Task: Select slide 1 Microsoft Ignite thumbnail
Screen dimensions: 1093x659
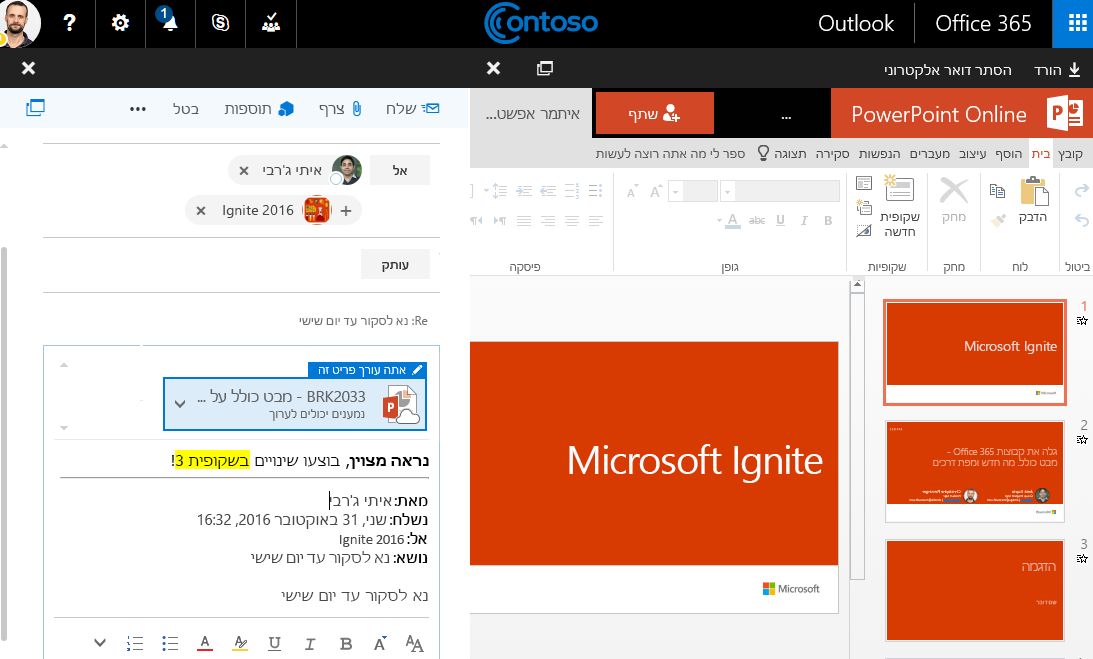Action: [x=974, y=352]
